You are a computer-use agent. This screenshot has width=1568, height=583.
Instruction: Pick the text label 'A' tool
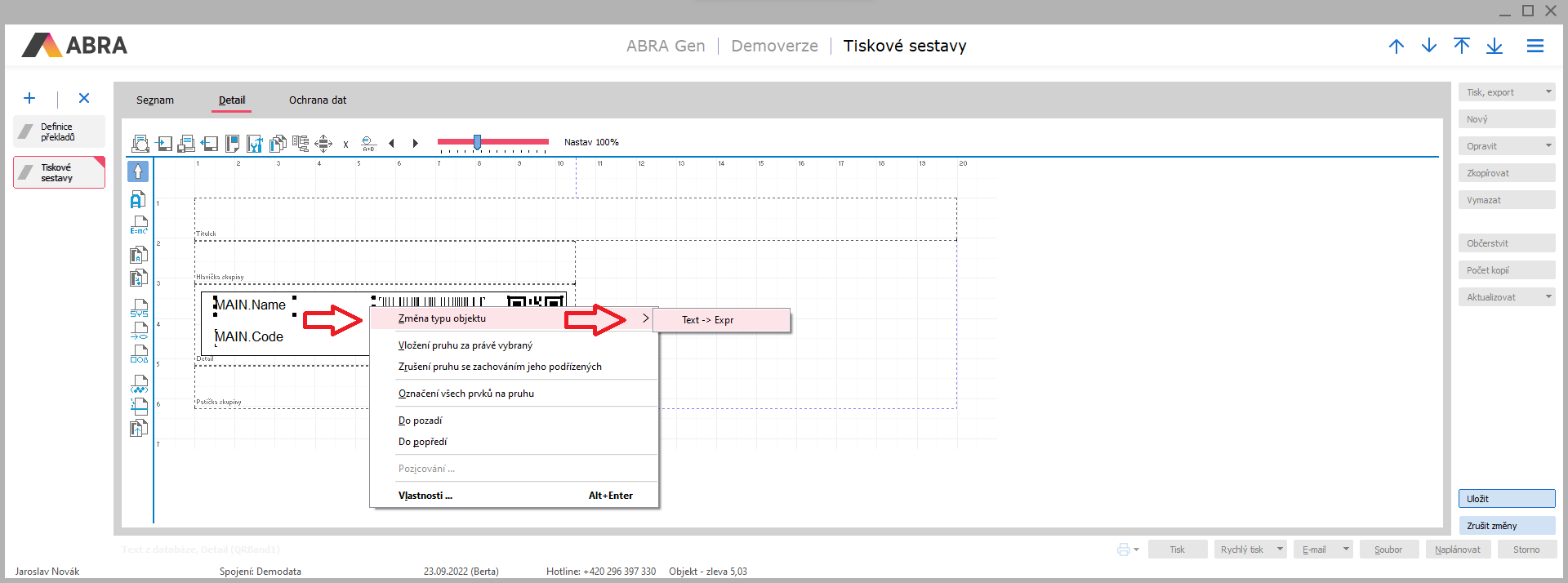(x=138, y=199)
